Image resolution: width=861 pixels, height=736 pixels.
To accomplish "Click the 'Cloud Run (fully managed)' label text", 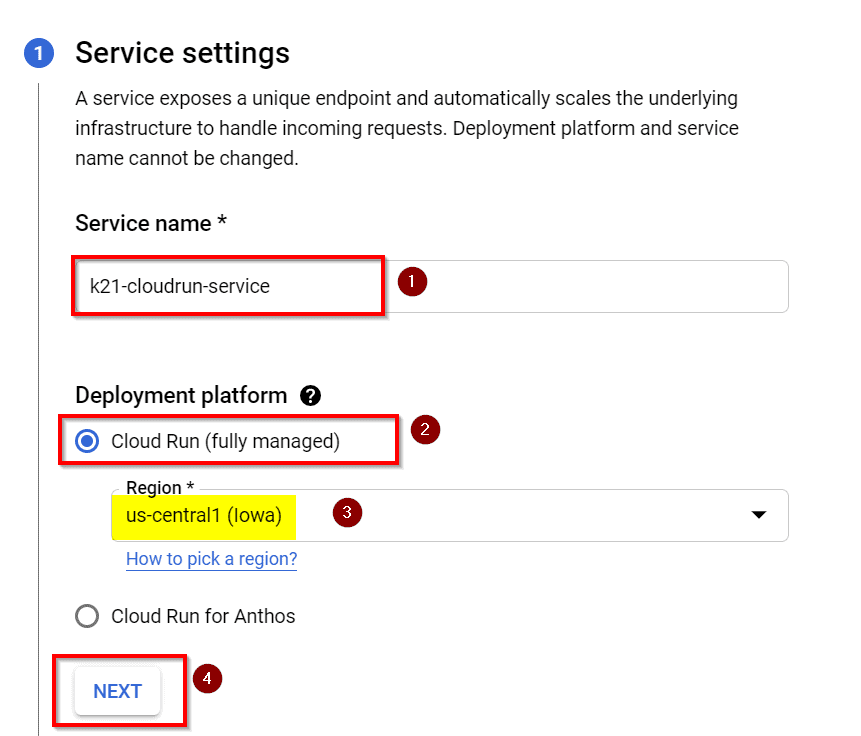I will [225, 441].
